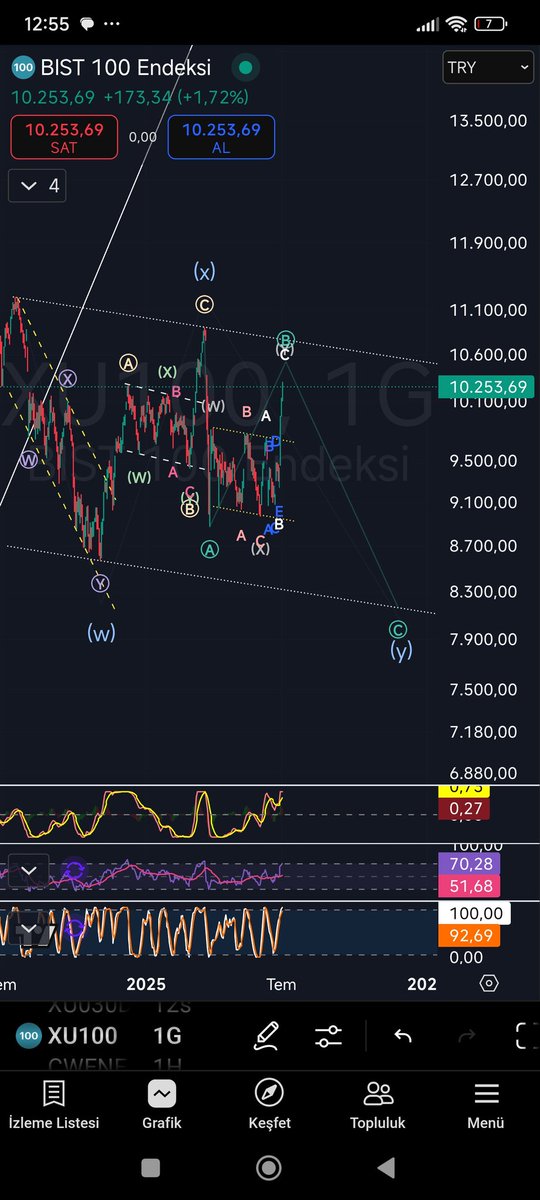Tap the Wi-Fi status icon
This screenshot has width=540, height=1200.
click(x=457, y=23)
